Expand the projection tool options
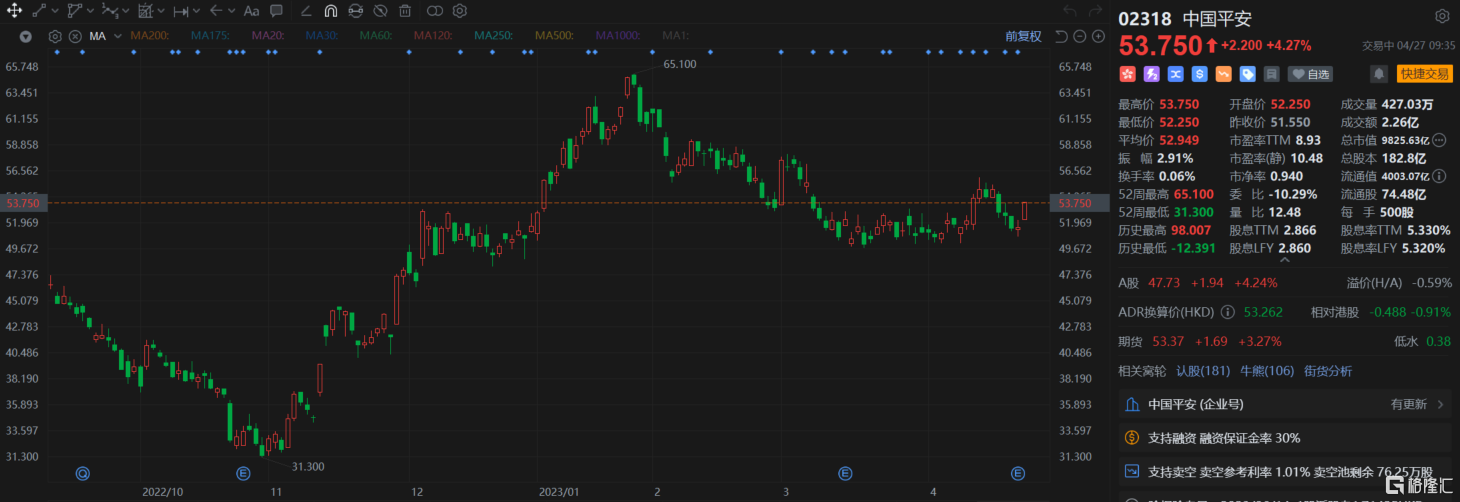 pyautogui.click(x=161, y=12)
